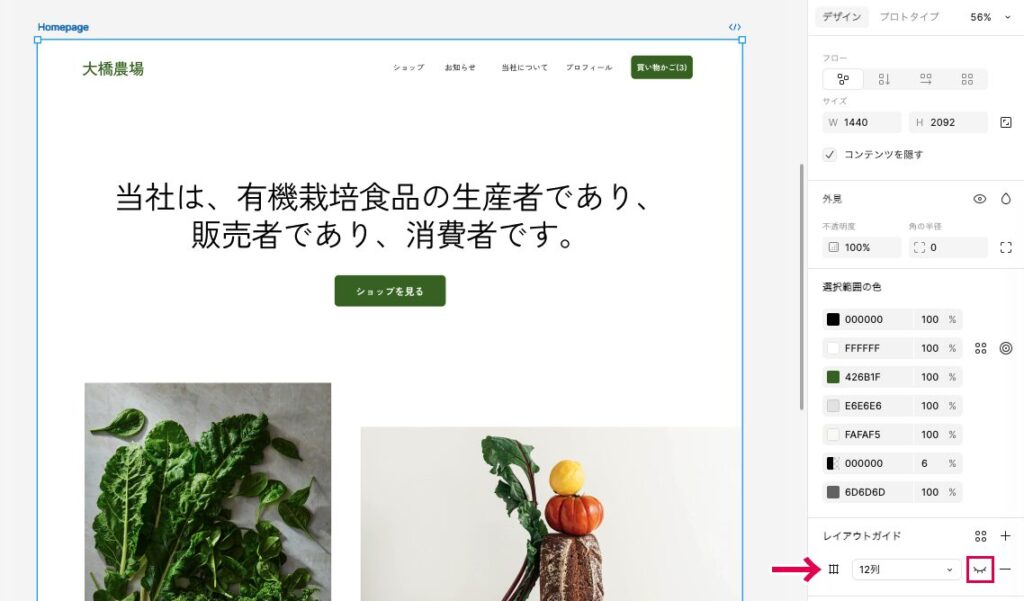1024x601 pixels.
Task: Expand individual corner radius icon
Action: (x=1006, y=247)
